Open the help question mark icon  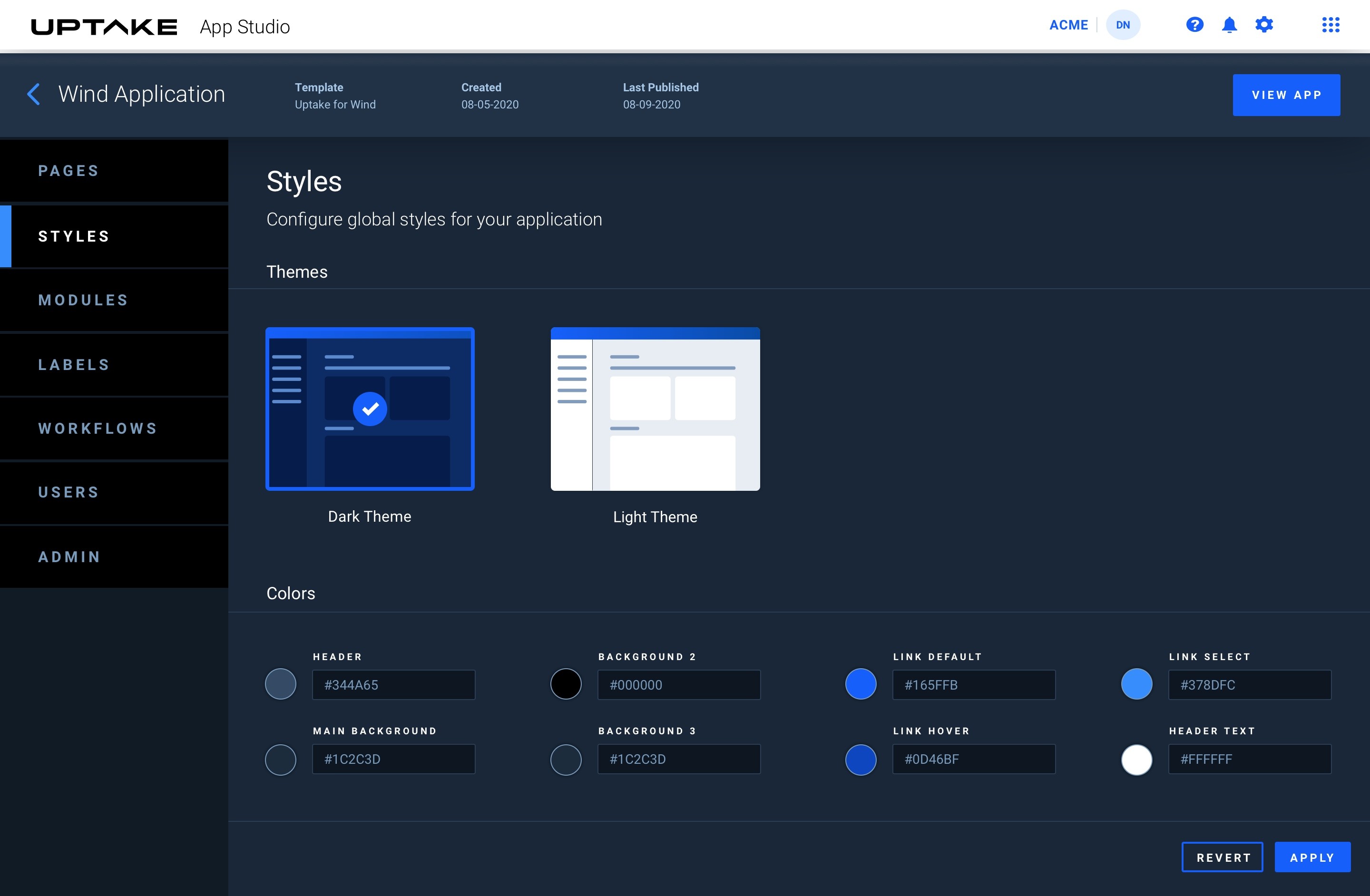(1194, 25)
